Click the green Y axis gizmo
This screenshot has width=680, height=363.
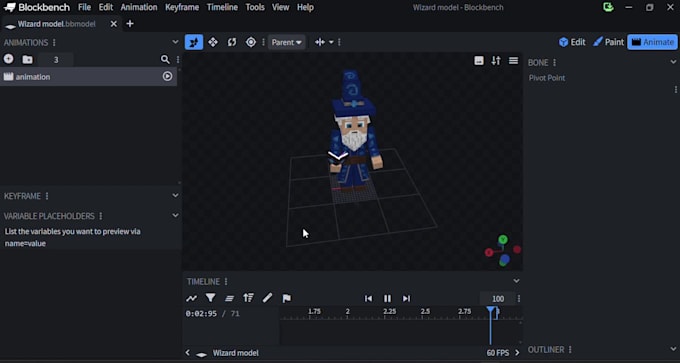tap(503, 239)
